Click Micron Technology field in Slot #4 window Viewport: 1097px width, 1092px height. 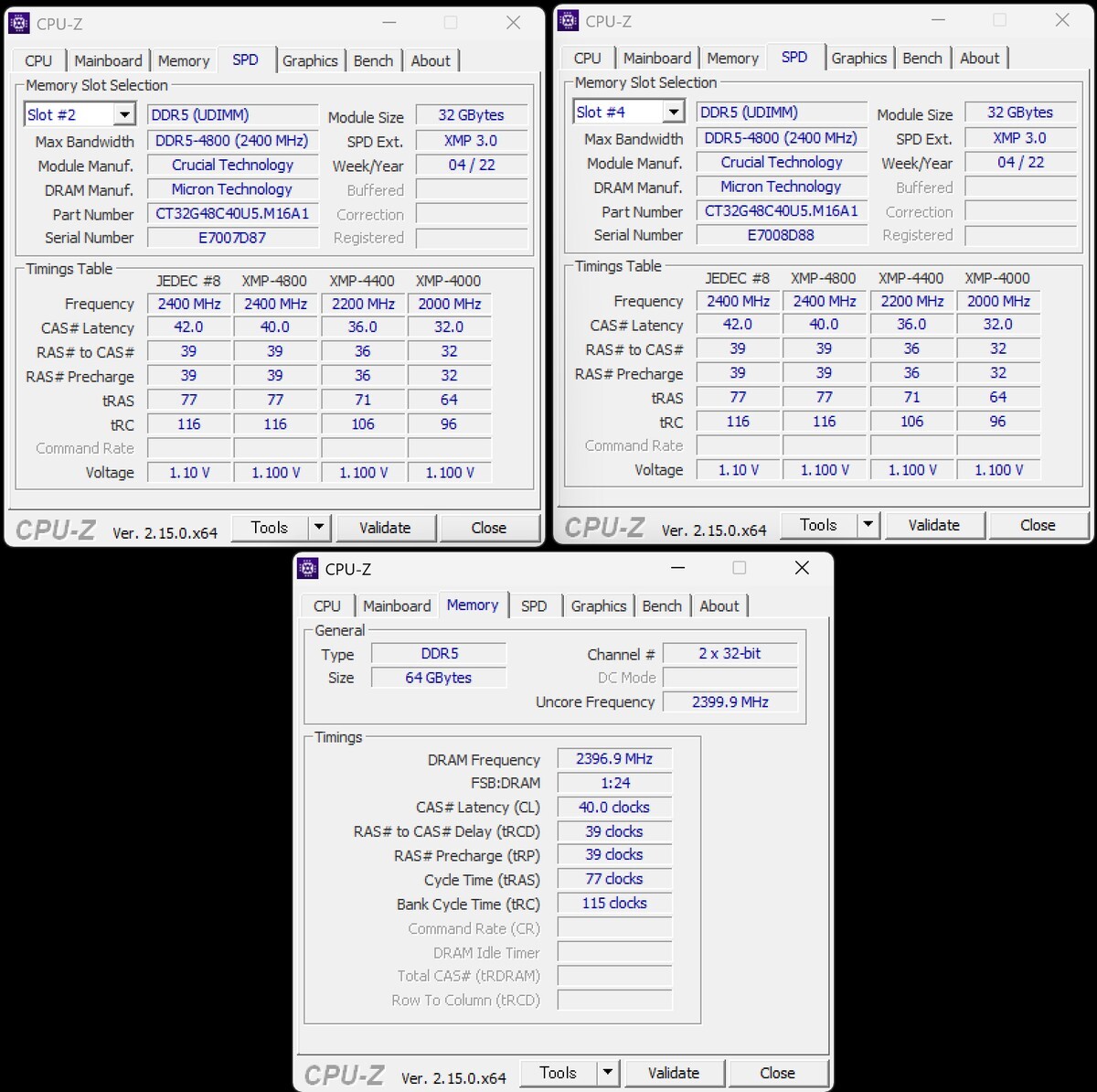781,187
